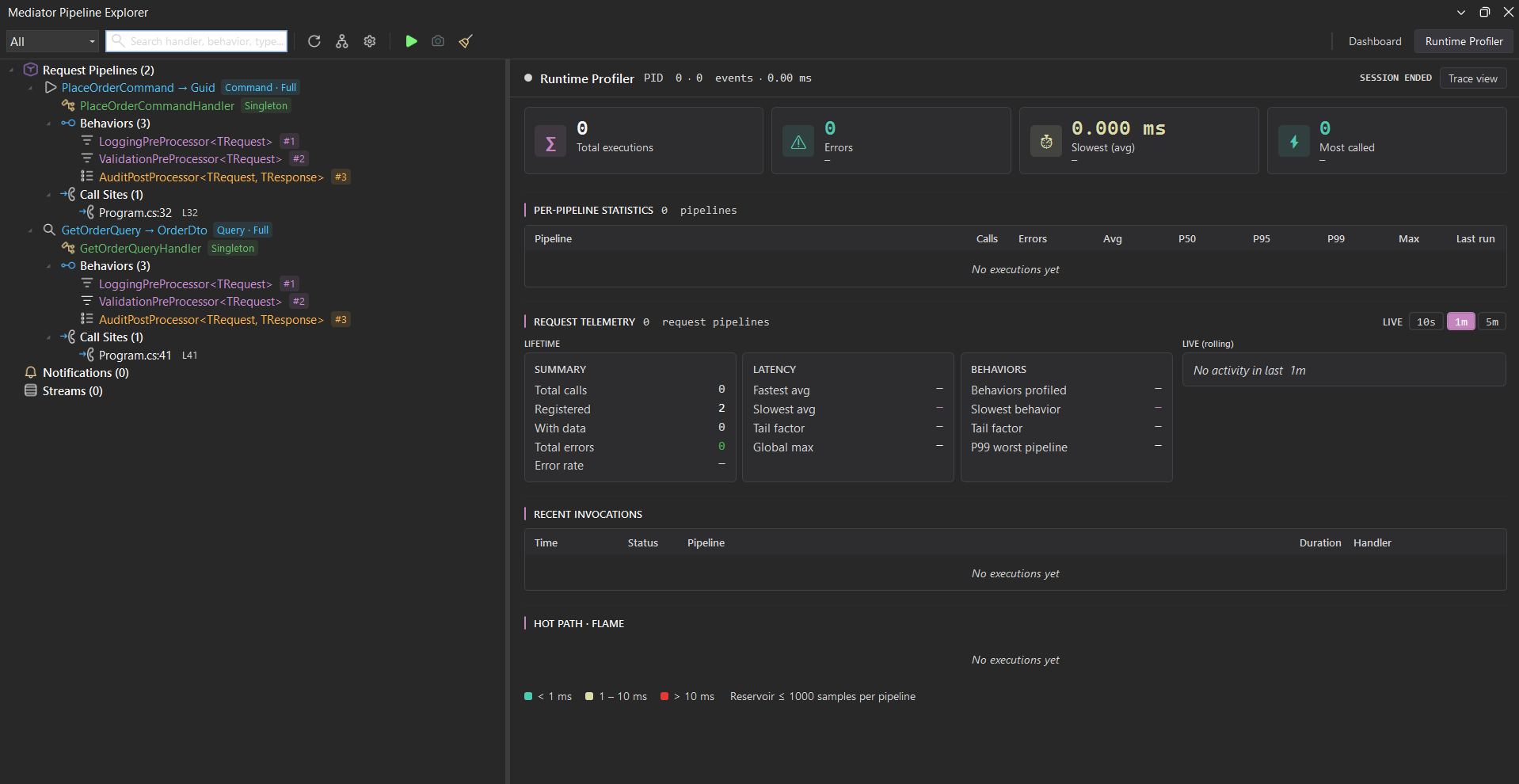Click the Refresh pipelines icon
The width and height of the screenshot is (1519, 784).
314,41
